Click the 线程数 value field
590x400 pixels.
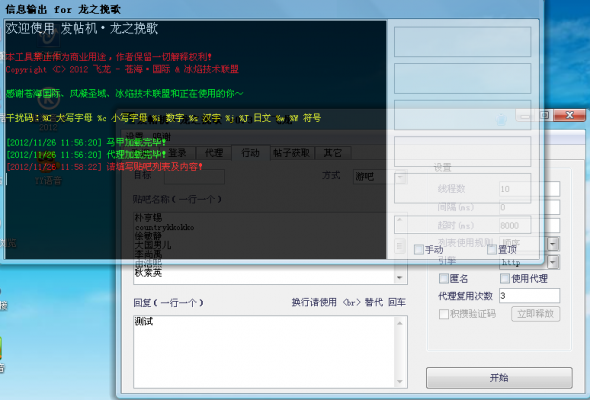point(529,189)
